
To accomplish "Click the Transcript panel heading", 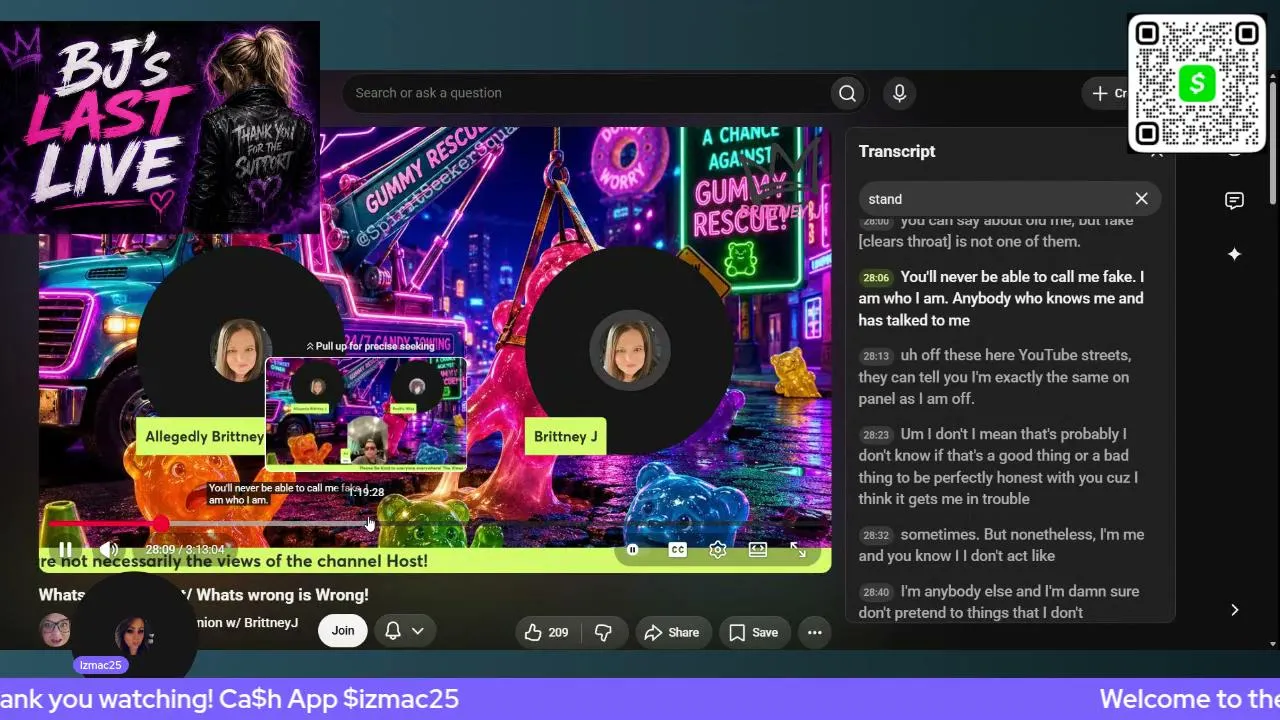I will pos(897,151).
